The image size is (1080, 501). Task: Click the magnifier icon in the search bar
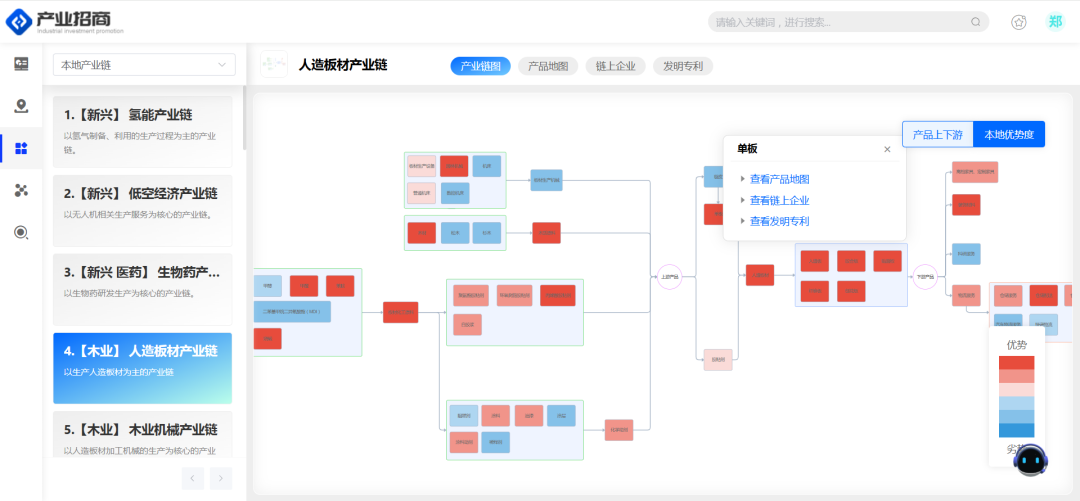[975, 22]
